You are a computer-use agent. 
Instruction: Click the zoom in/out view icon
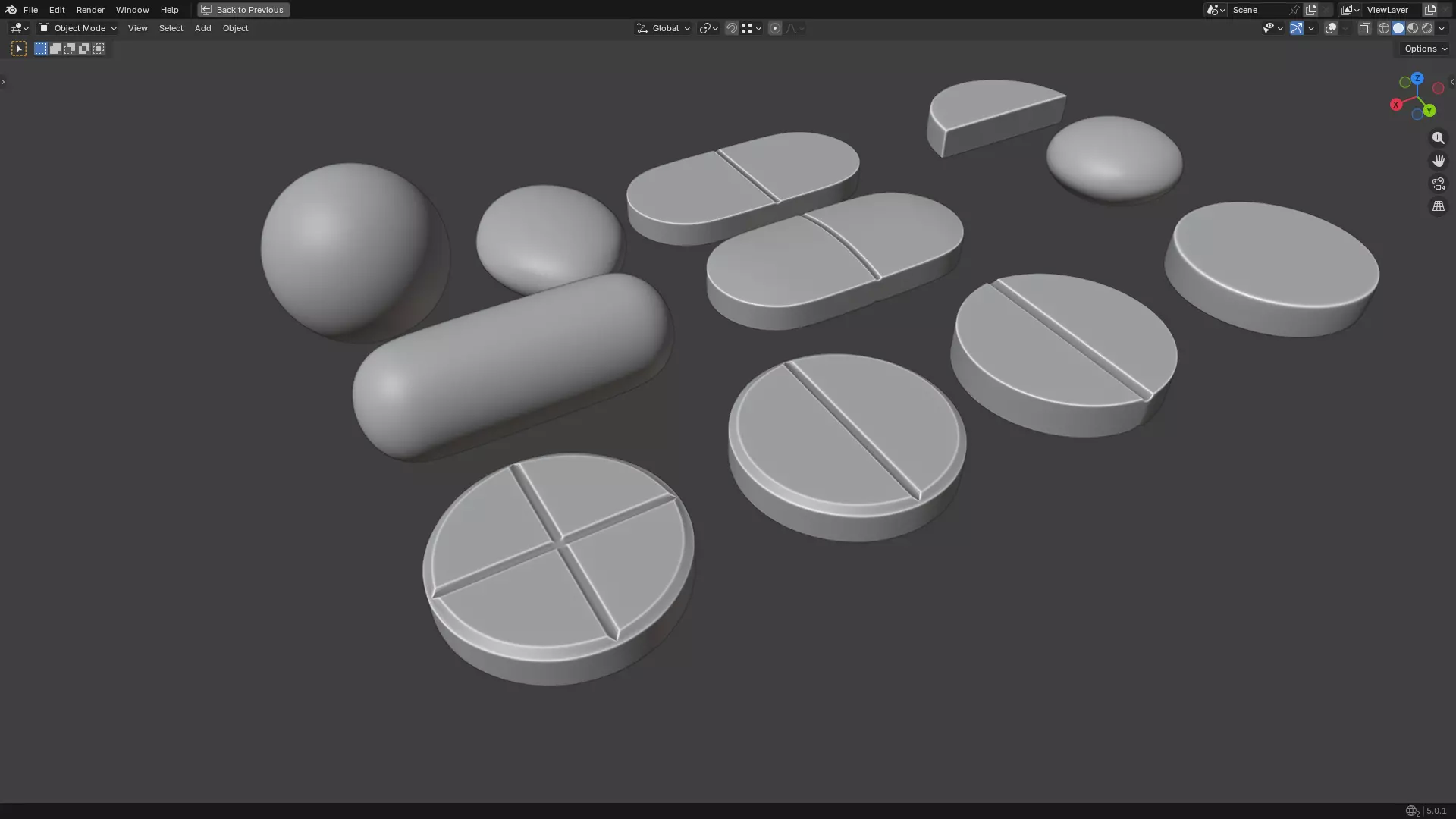1438,138
